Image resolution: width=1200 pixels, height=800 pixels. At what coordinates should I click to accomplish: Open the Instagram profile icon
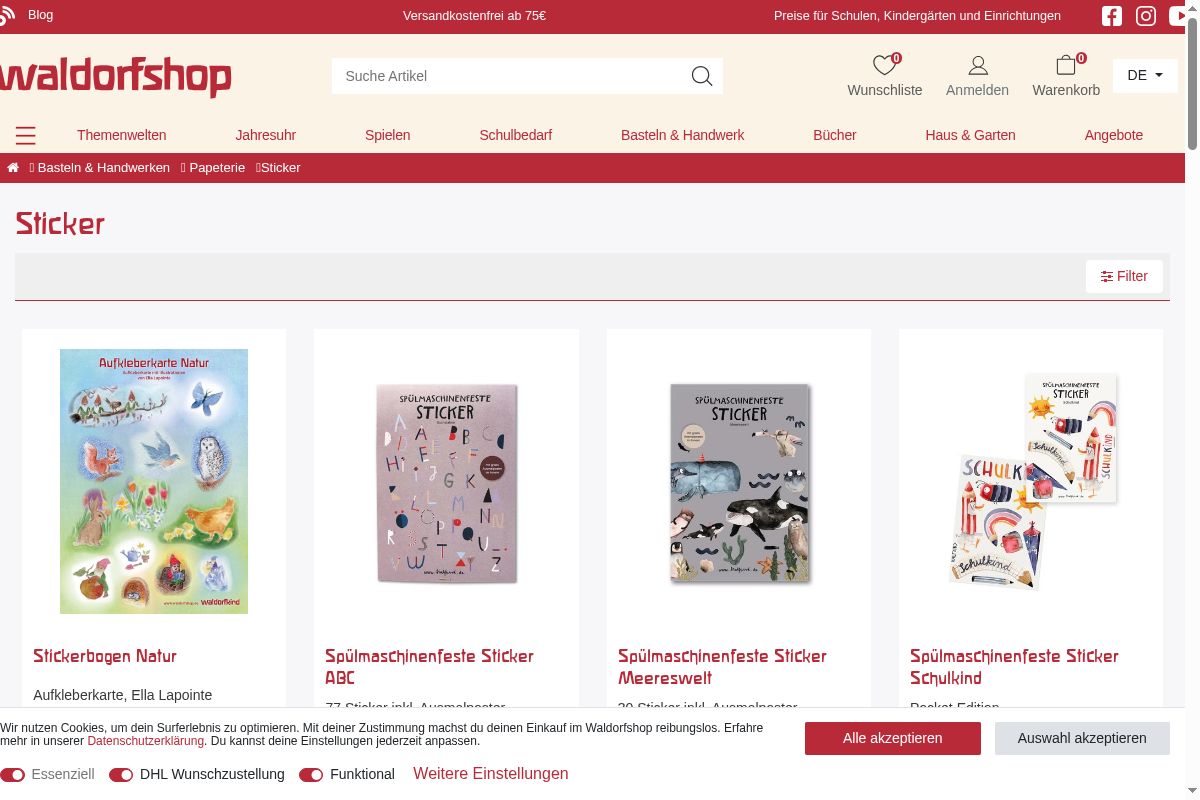click(x=1146, y=16)
